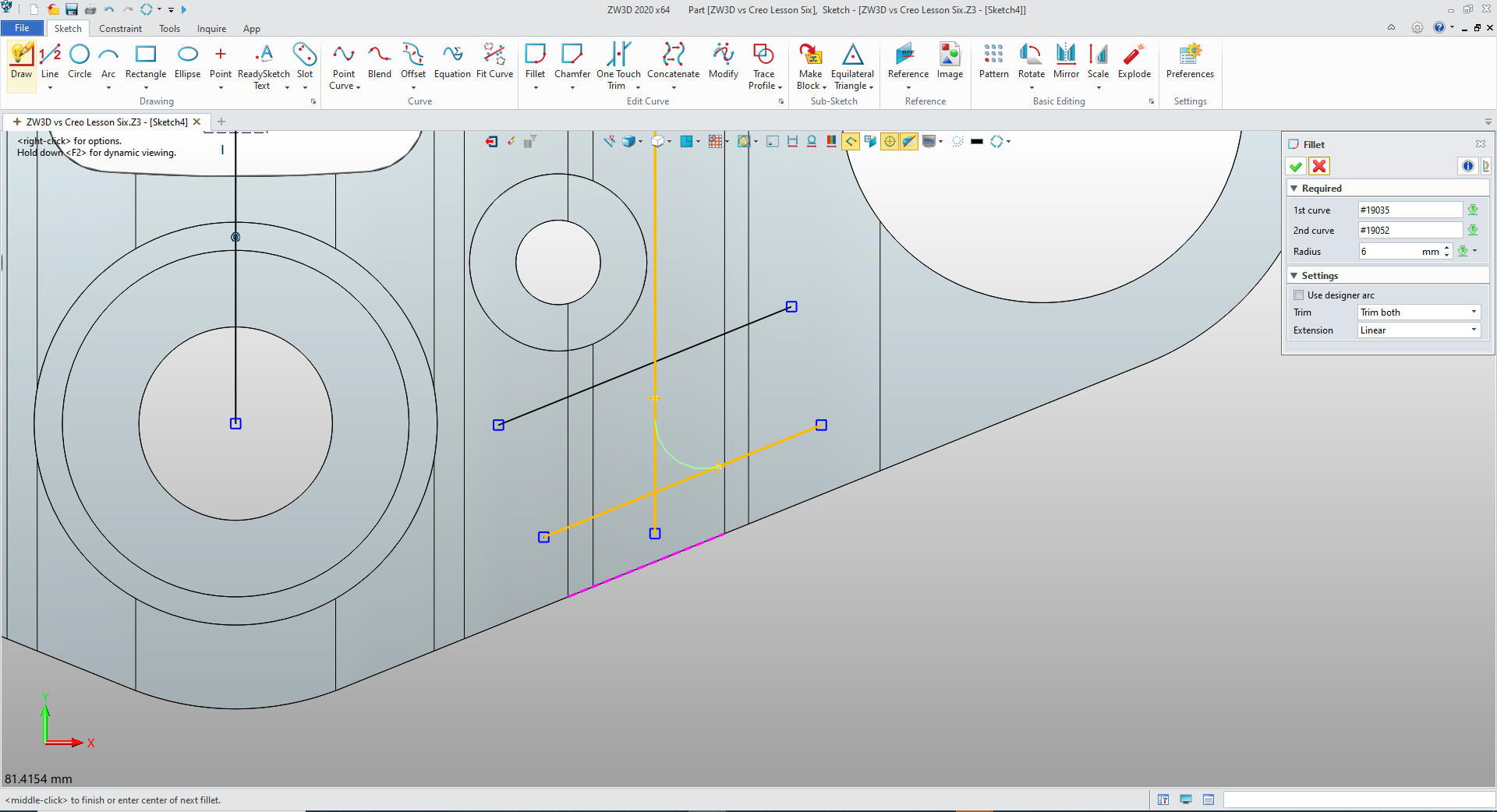The width and height of the screenshot is (1497, 812).
Task: Toggle the highlighted yellow arrow view toolbar button
Action: pos(851,141)
